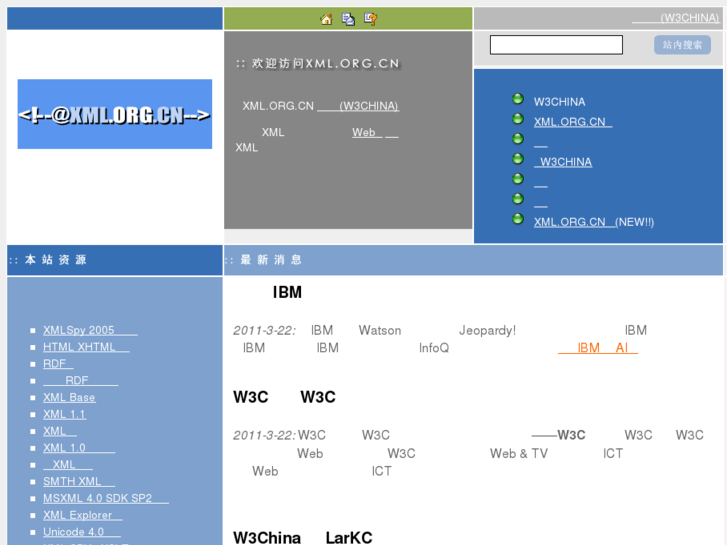Screen dimensions: 727x545
Task: Open the (W3CHINA) link in top bar
Action: pyautogui.click(x=676, y=18)
